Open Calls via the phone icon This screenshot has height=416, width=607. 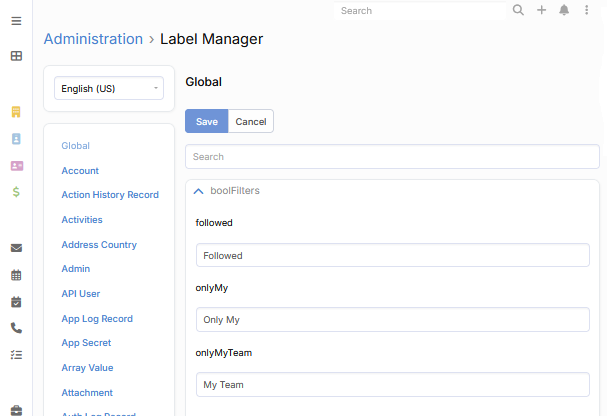point(16,327)
